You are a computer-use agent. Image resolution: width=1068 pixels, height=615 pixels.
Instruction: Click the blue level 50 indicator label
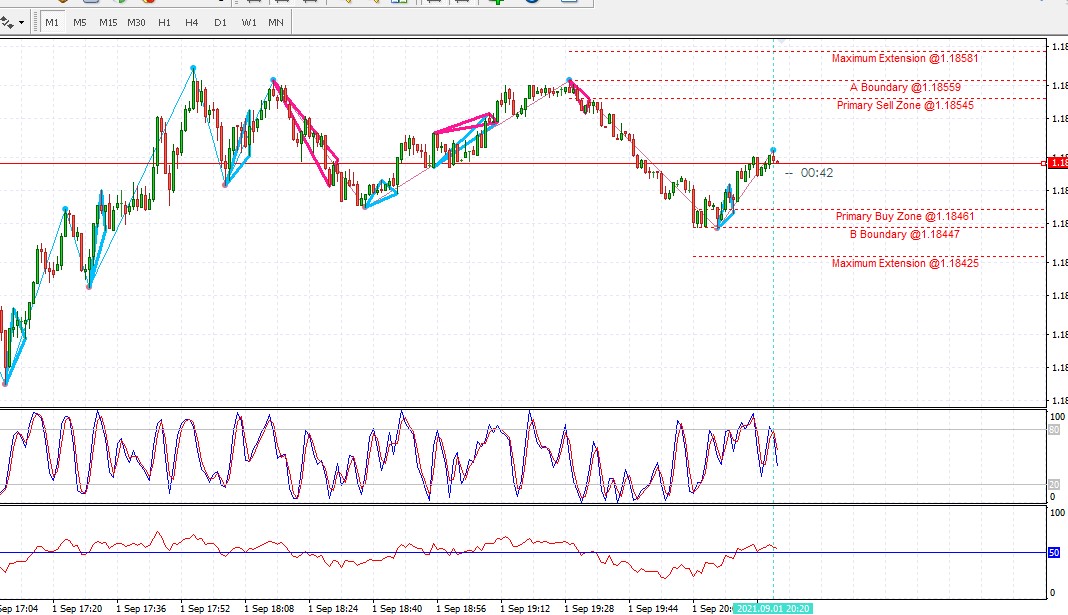1053,552
